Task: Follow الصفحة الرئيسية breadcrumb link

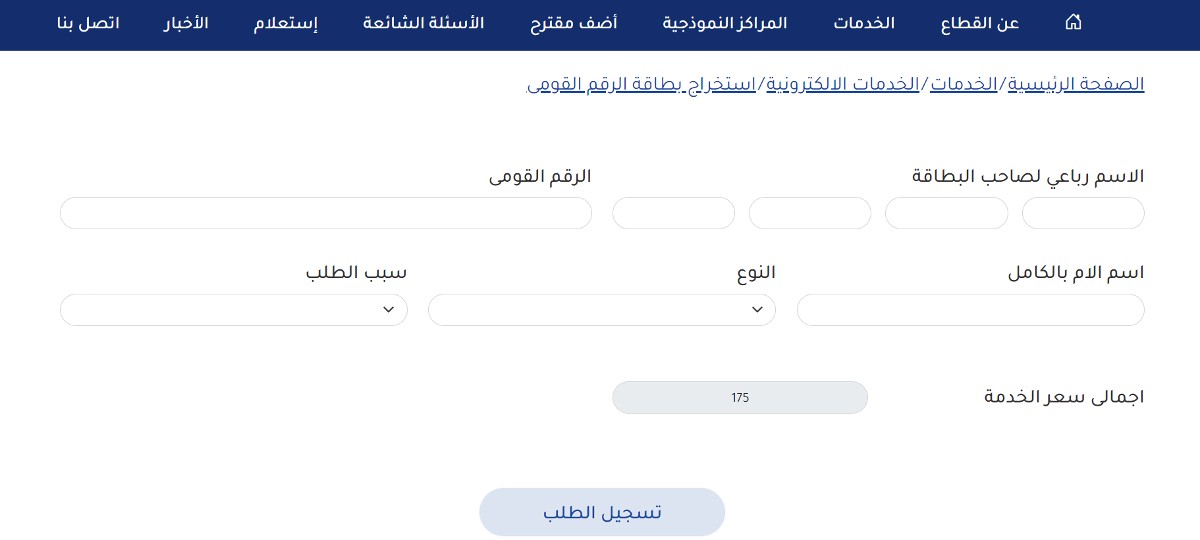Action: point(1075,84)
